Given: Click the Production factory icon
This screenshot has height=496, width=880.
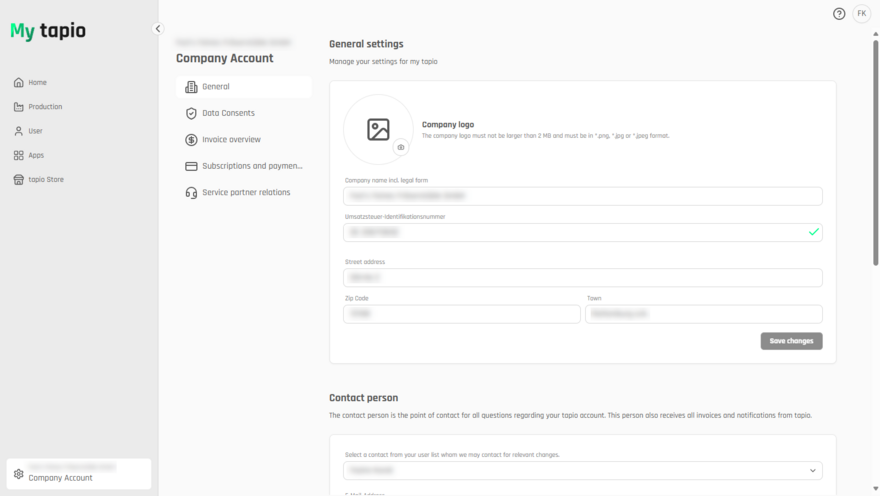Looking at the screenshot, I should coord(19,107).
